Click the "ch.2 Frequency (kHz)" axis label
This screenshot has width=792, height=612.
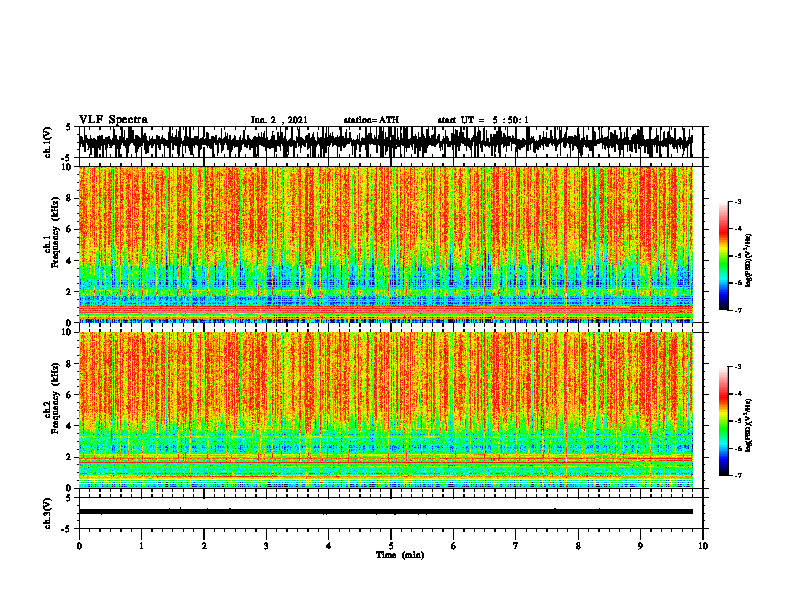pos(52,398)
